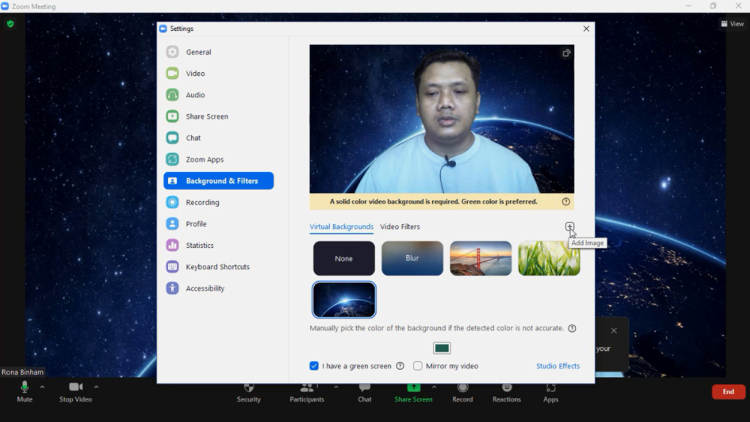Enable Mirror my video checkbox

click(x=418, y=366)
